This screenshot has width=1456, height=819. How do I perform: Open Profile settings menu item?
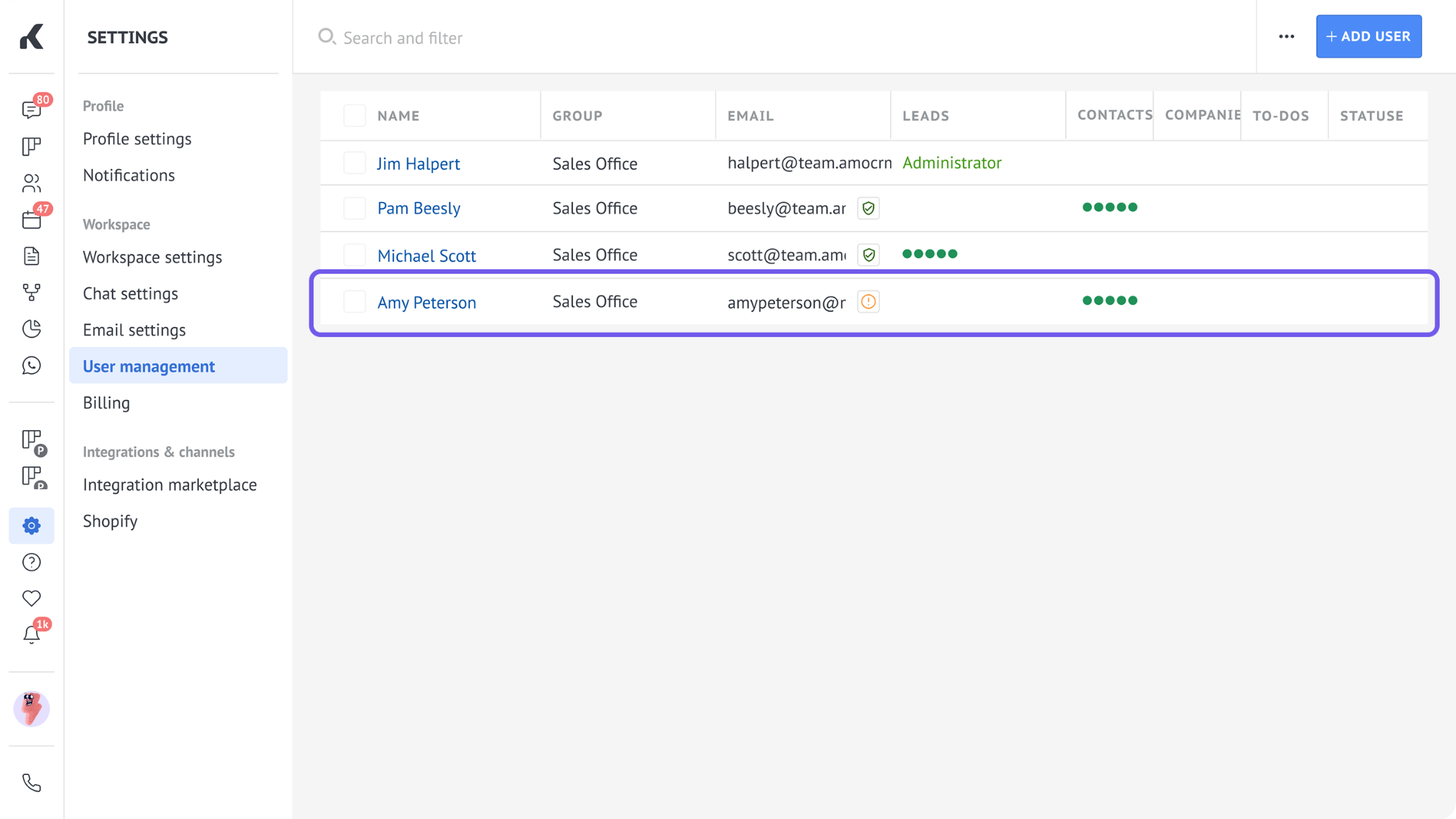point(137,139)
